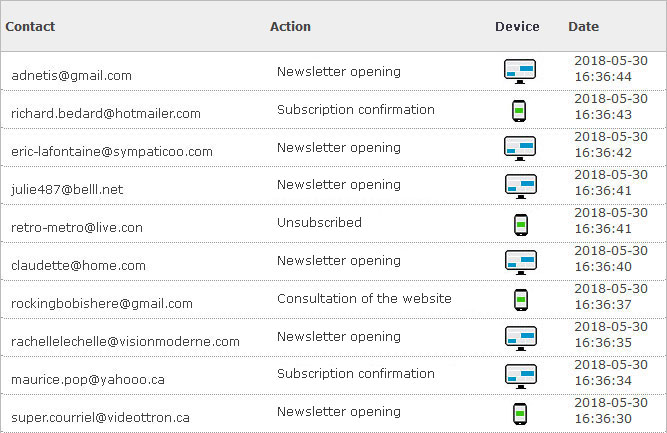
Task: Sort by the Action column header
Action: 291,26
